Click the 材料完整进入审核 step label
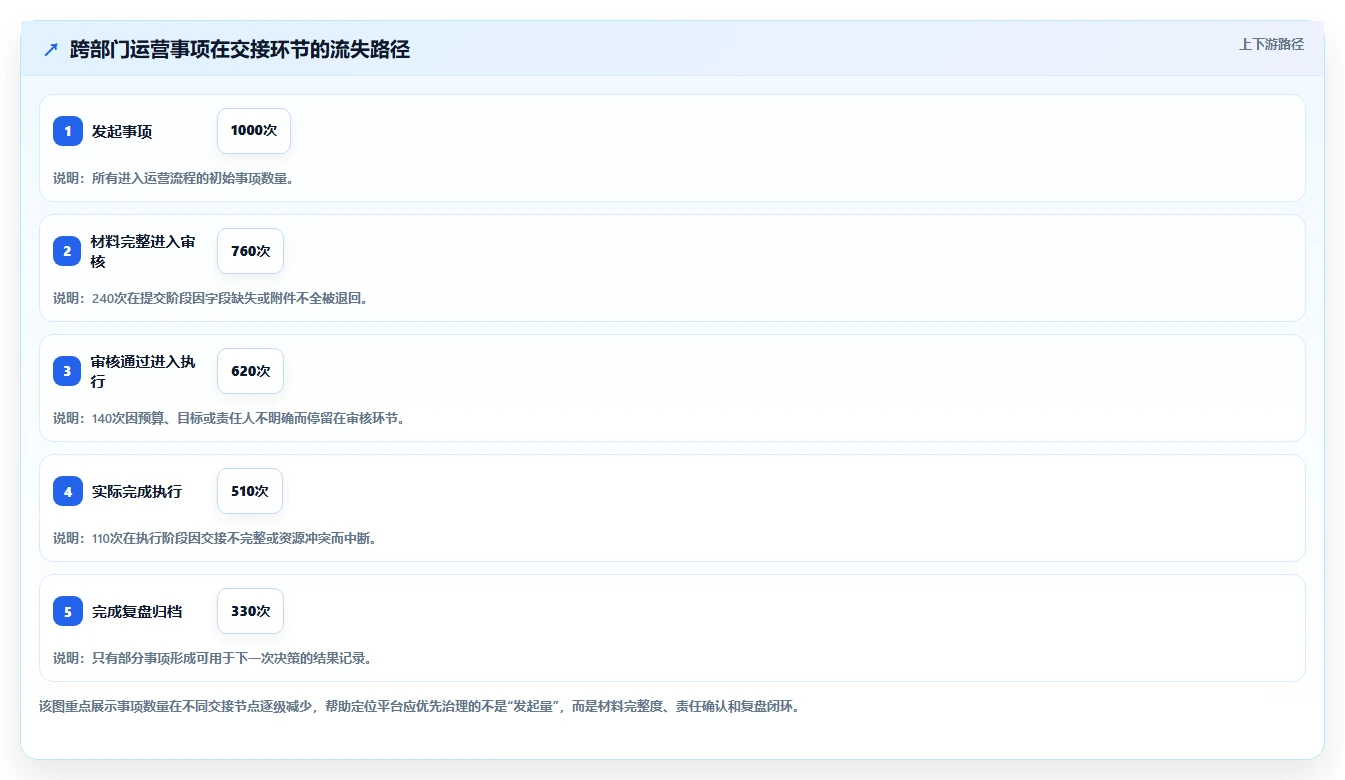This screenshot has height=780, width=1345. 144,251
